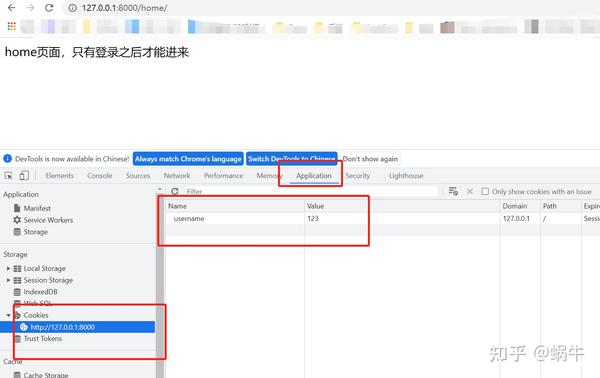Open the Console tab
This screenshot has width=600, height=378.
click(99, 176)
